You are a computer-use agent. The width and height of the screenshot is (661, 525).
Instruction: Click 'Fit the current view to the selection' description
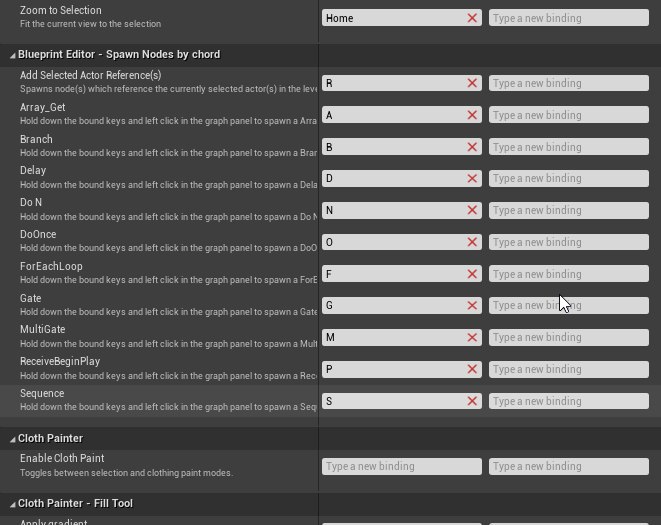click(x=90, y=24)
